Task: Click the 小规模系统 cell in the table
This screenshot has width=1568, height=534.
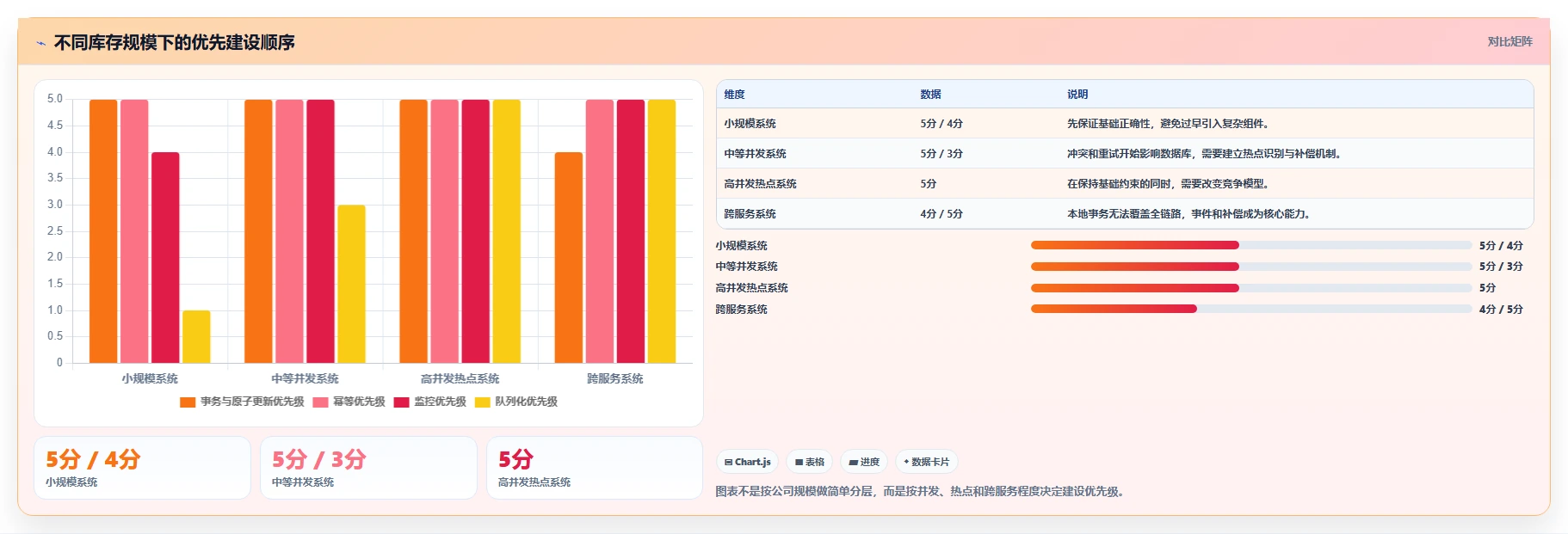Action: [x=750, y=124]
